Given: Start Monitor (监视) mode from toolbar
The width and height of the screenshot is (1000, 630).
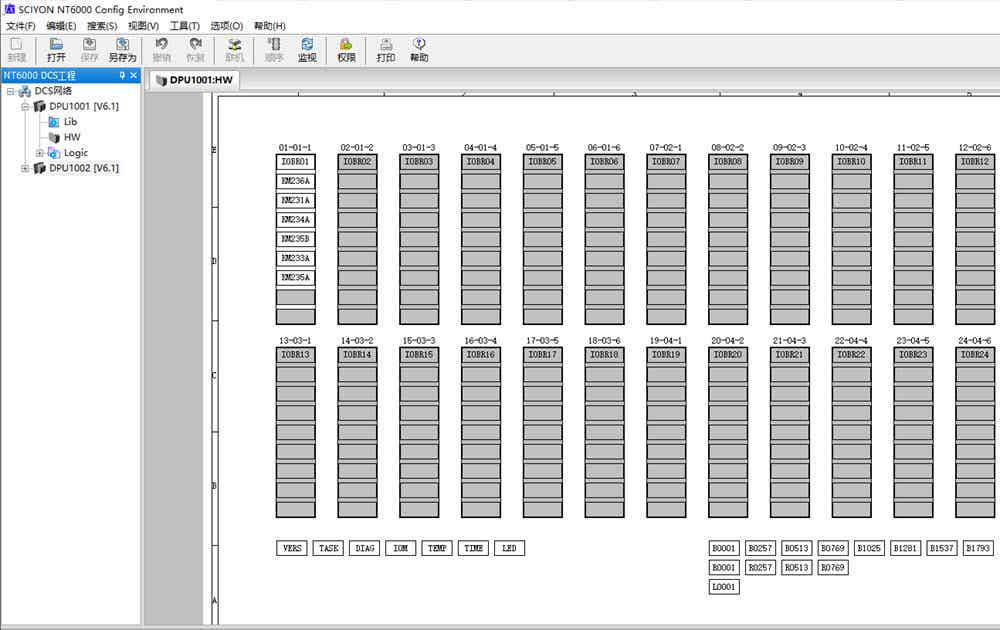Looking at the screenshot, I should [307, 50].
